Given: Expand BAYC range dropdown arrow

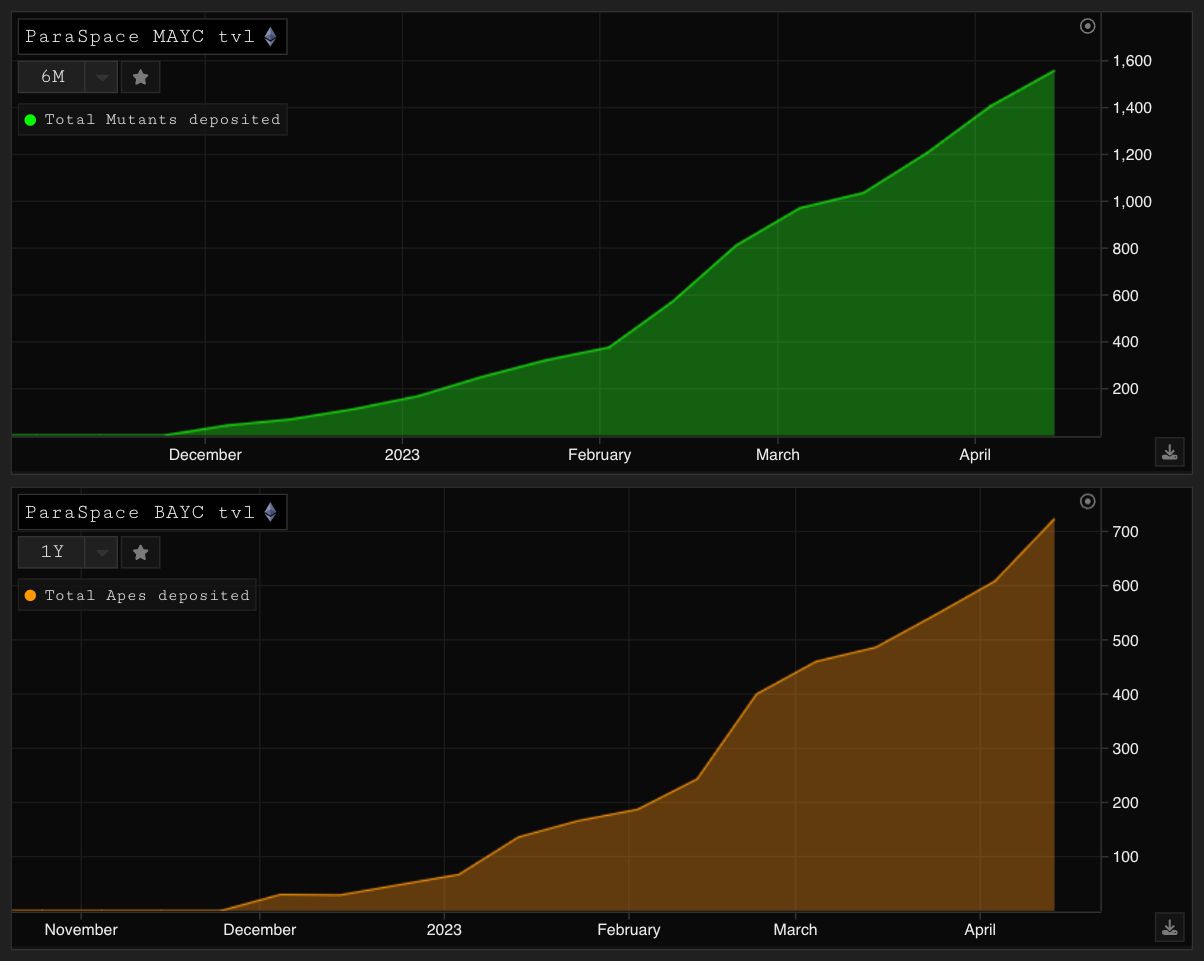Looking at the screenshot, I should pyautogui.click(x=102, y=553).
